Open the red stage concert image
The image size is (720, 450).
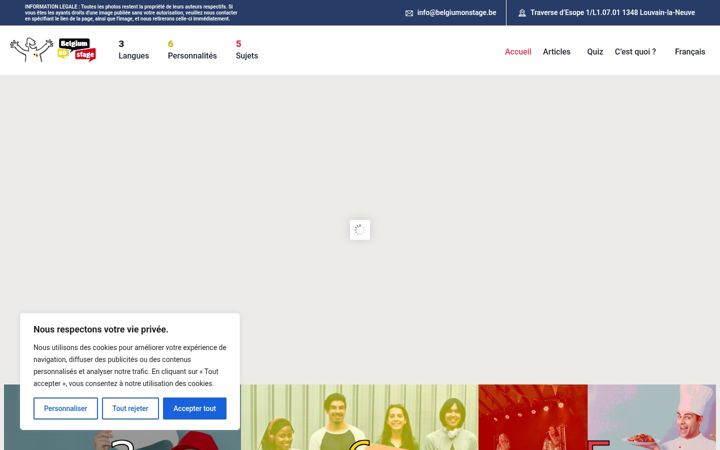[x=533, y=417]
